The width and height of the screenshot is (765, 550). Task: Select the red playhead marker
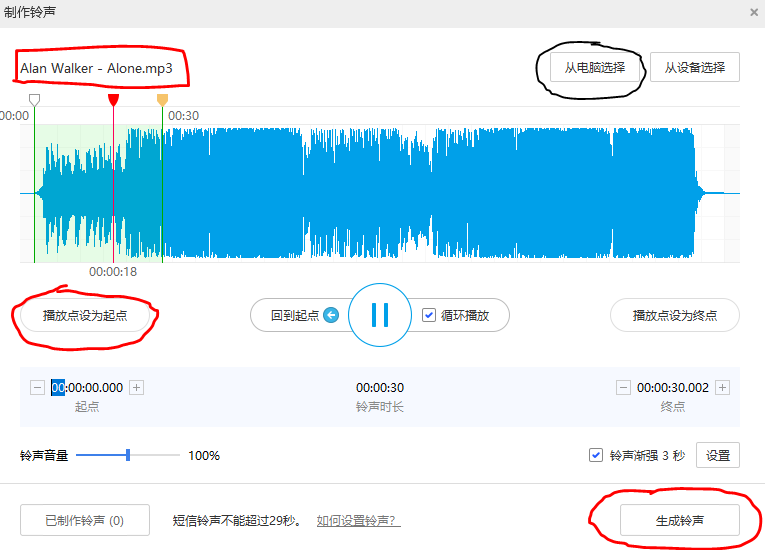(113, 100)
